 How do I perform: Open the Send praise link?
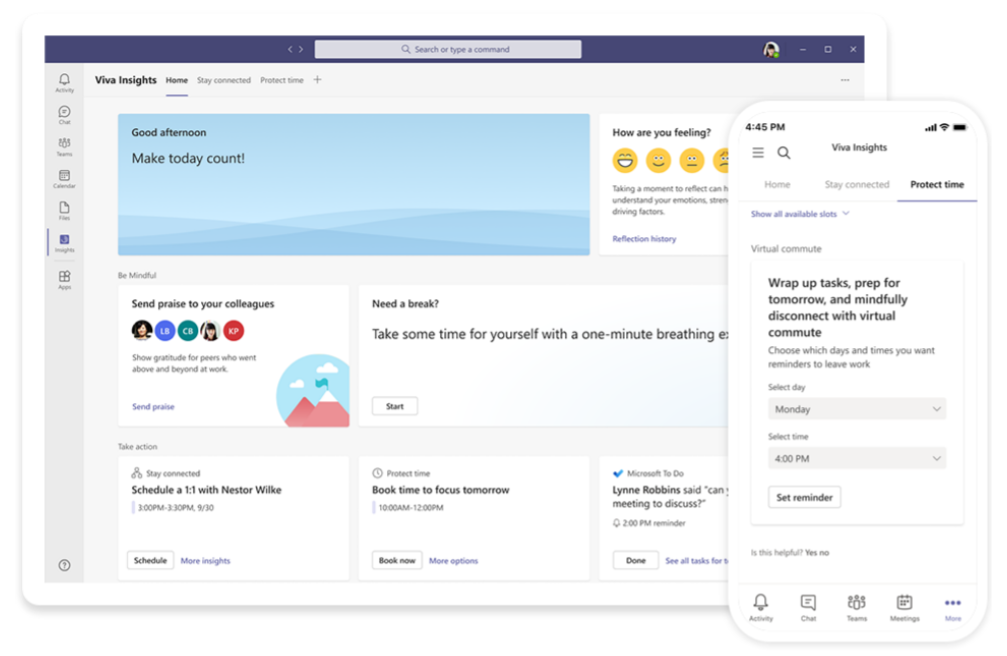point(153,407)
